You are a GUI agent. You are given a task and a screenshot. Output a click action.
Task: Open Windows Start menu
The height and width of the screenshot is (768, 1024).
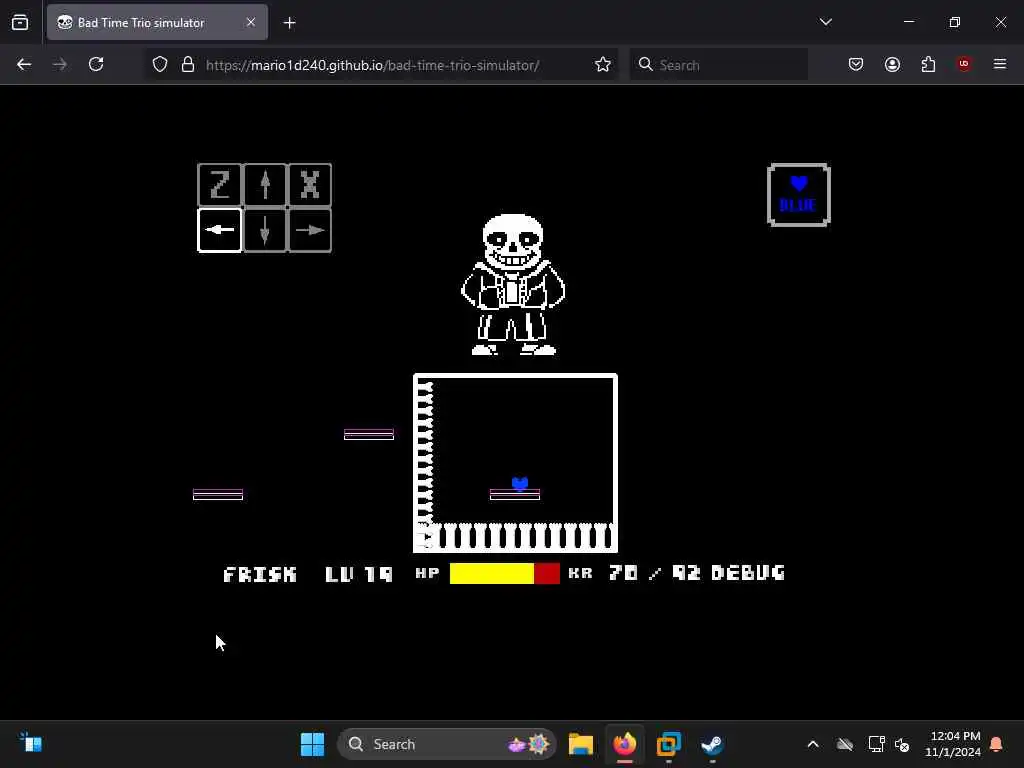(x=312, y=744)
